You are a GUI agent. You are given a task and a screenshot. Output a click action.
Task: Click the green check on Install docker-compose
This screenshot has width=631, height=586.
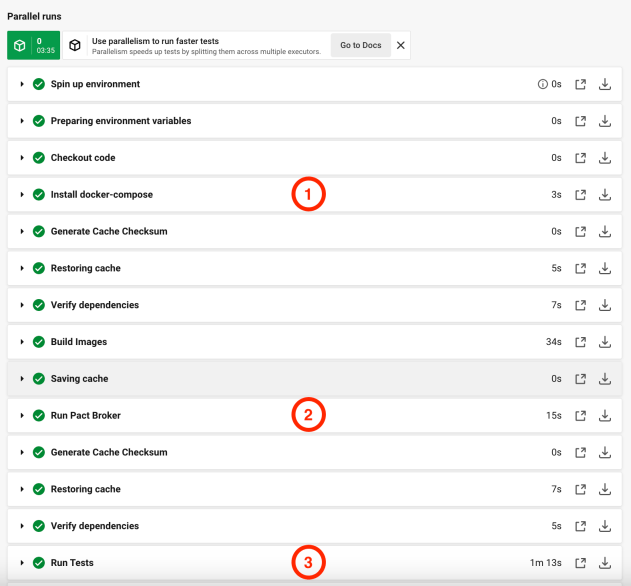click(39, 195)
